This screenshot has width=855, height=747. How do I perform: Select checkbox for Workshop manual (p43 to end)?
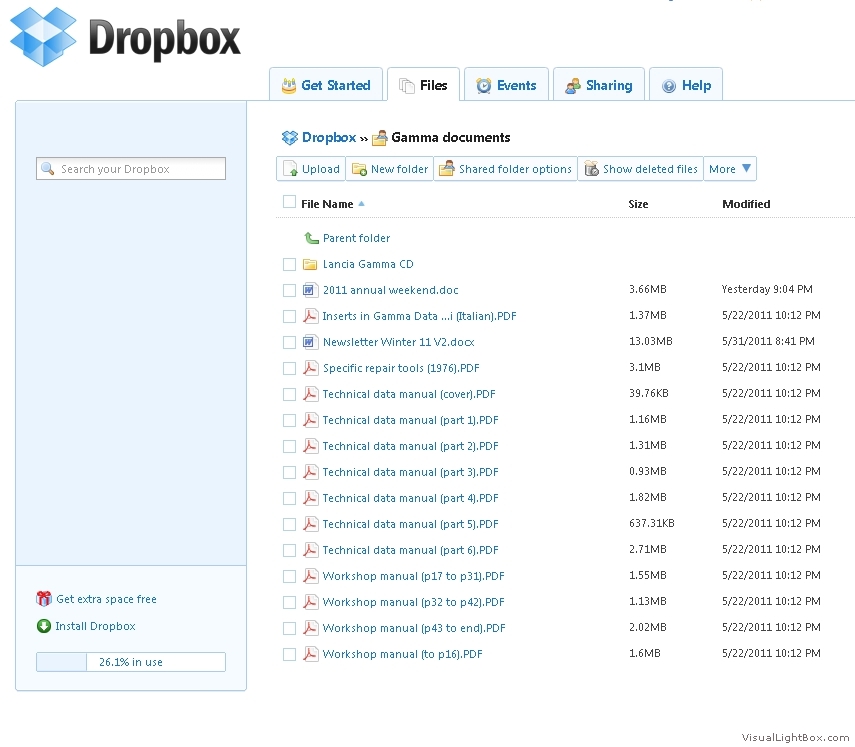point(289,629)
